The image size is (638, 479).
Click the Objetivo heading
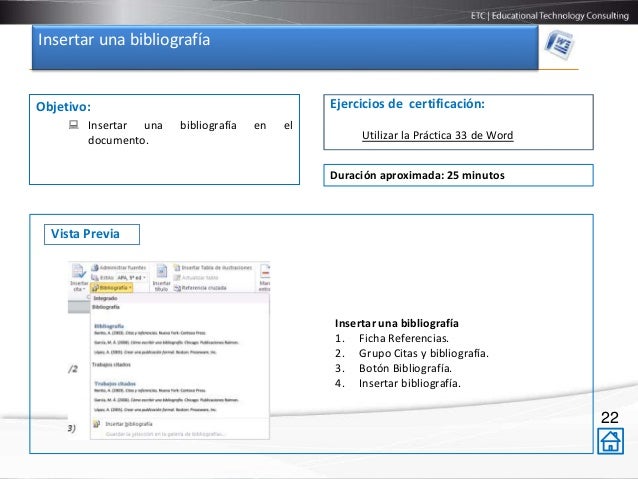point(63,105)
